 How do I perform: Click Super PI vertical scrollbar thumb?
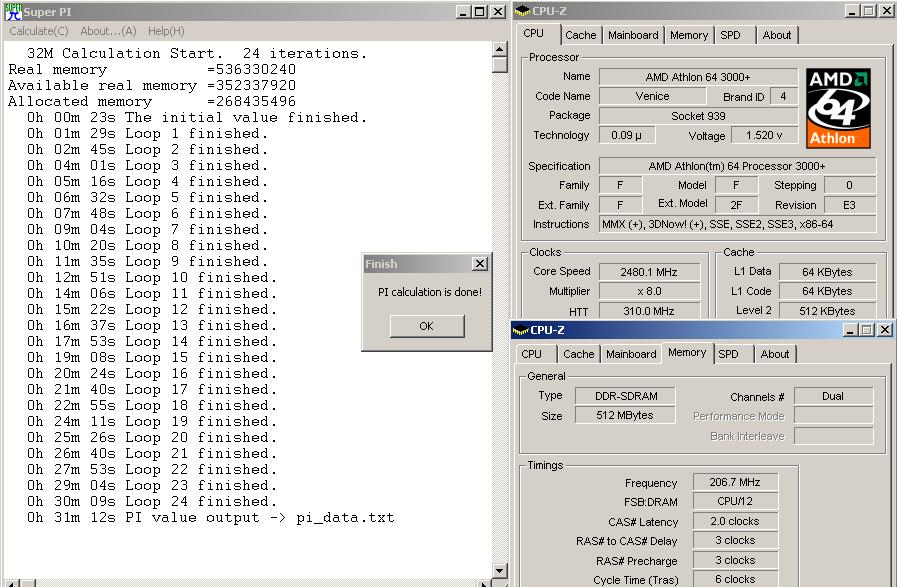click(x=499, y=64)
